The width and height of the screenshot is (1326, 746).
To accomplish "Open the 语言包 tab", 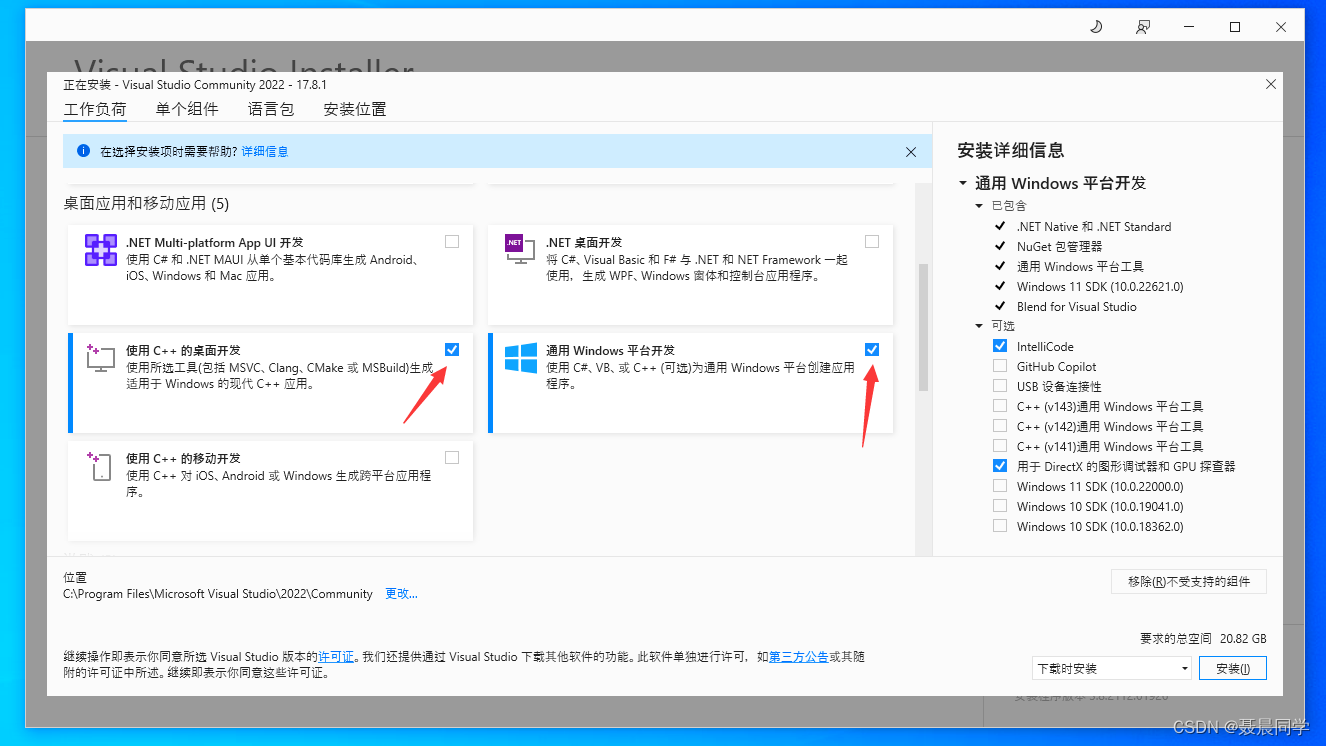I will 271,109.
